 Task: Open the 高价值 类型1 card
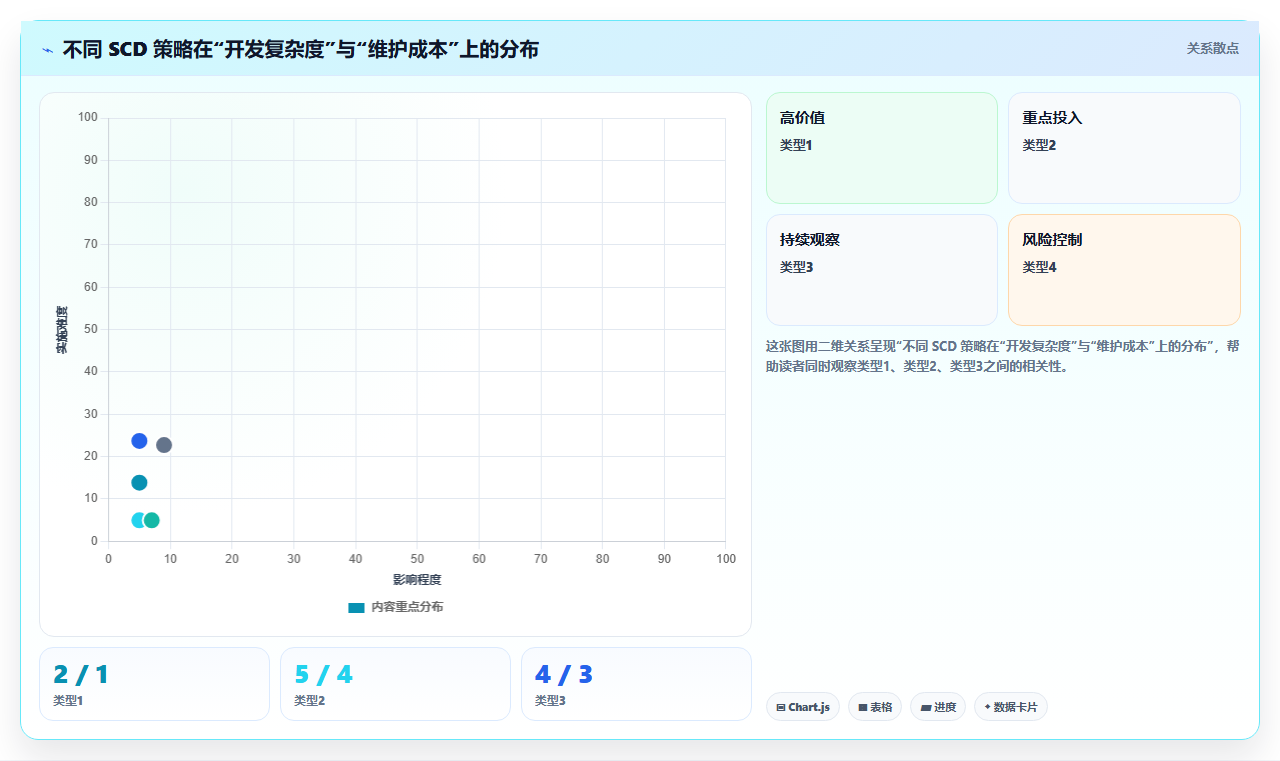[882, 148]
